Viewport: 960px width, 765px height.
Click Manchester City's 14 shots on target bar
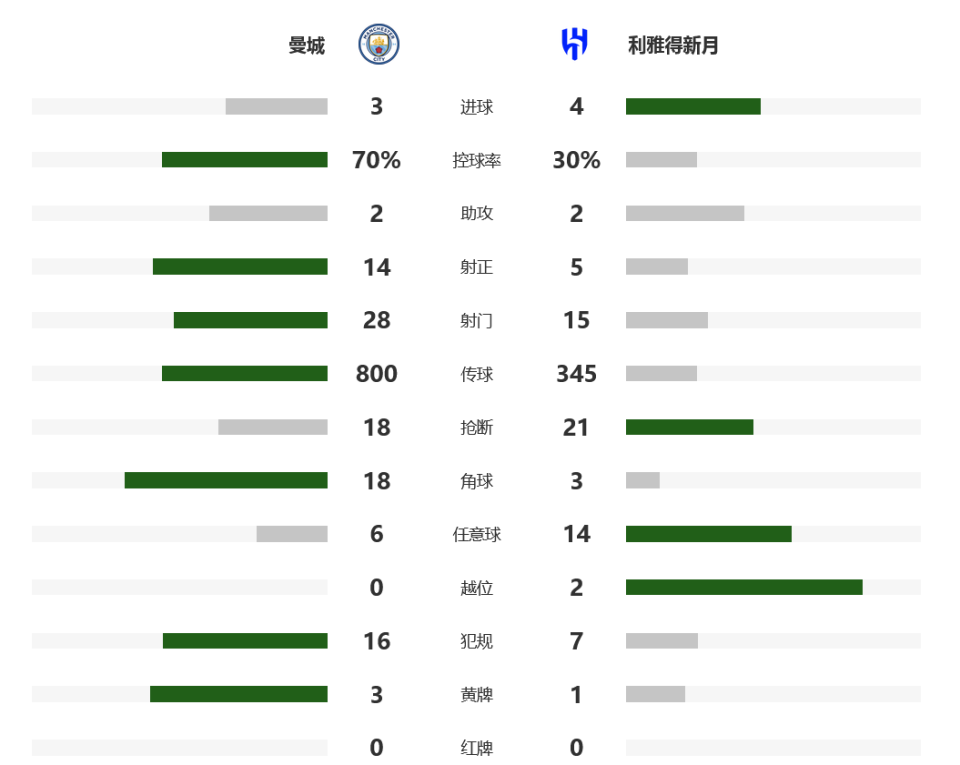pos(240,267)
